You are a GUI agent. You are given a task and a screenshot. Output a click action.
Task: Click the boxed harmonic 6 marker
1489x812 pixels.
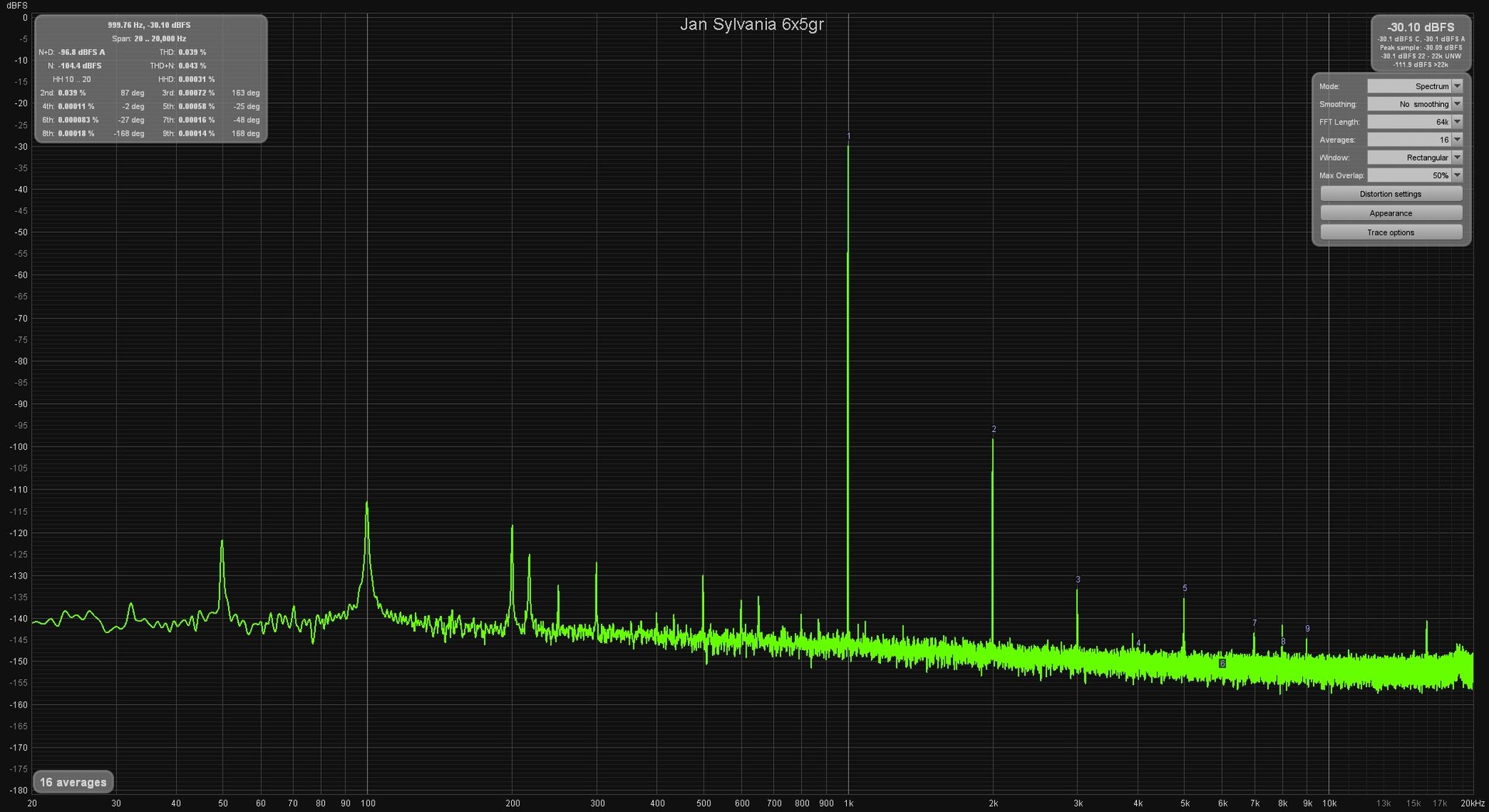point(1222,663)
